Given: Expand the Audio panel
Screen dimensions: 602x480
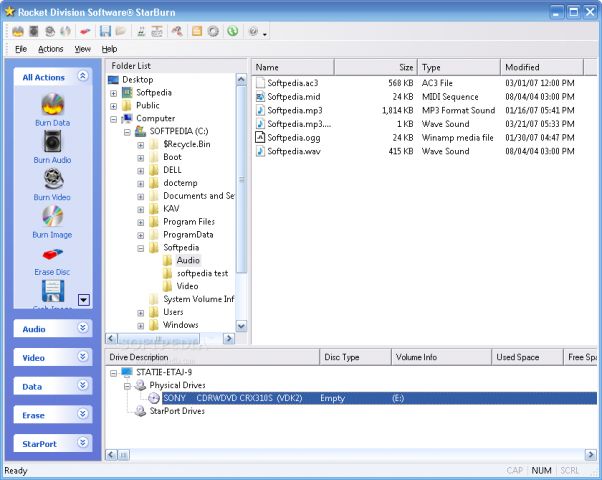Looking at the screenshot, I should click(x=83, y=328).
